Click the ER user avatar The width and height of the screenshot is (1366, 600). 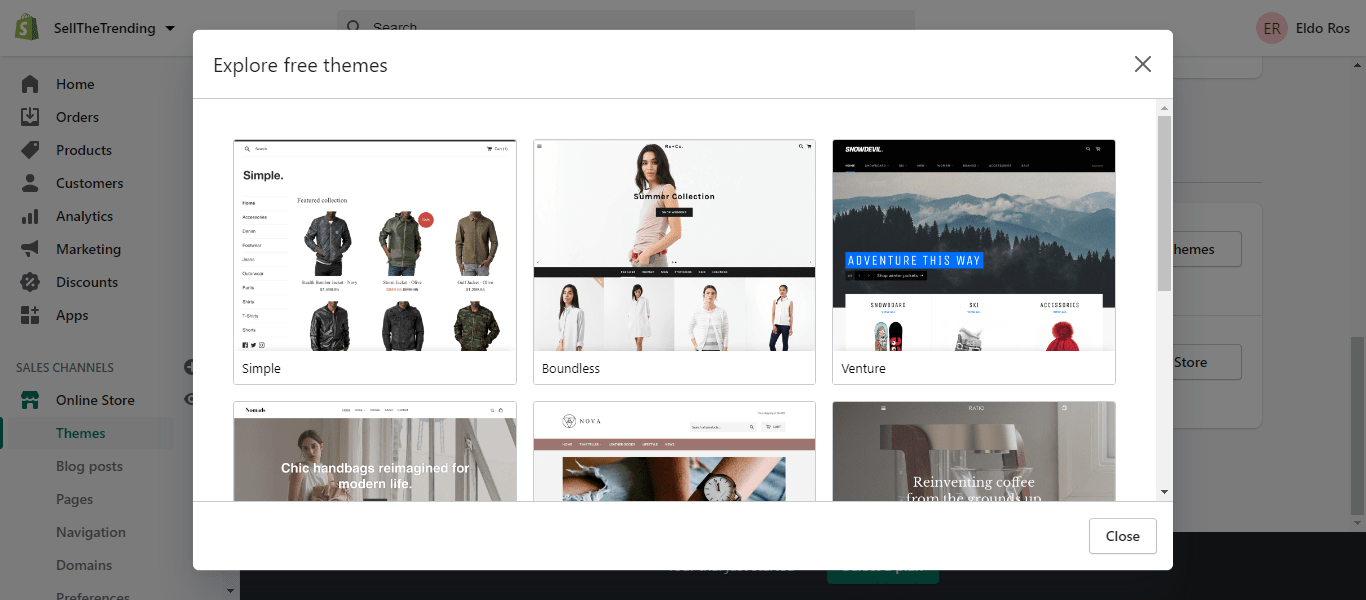1272,28
